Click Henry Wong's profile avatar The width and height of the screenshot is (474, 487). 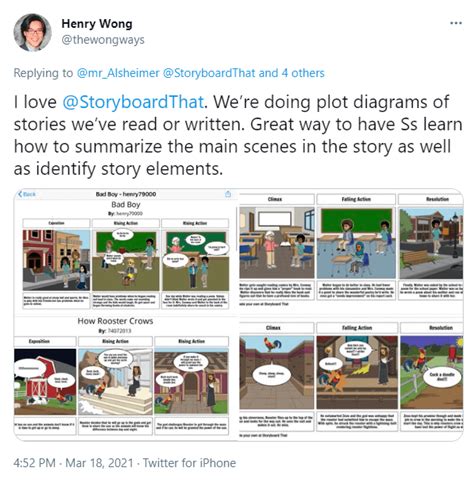[x=33, y=33]
